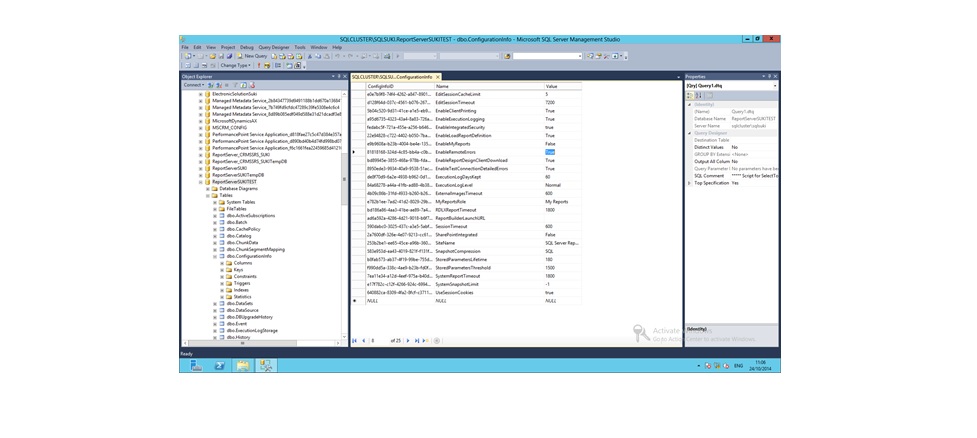The height and width of the screenshot is (438, 977).
Task: Open the Window menu
Action: coord(318,47)
